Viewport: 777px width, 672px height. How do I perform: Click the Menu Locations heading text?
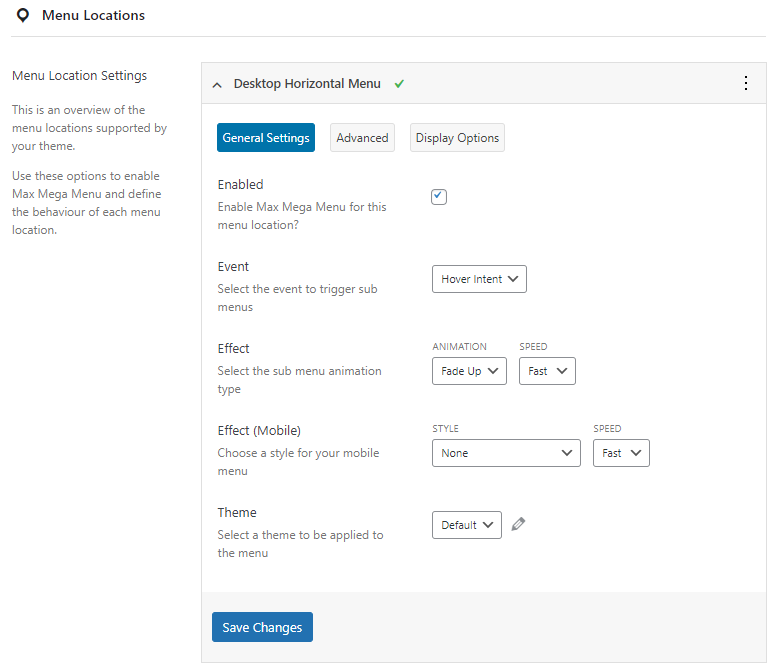tap(93, 15)
